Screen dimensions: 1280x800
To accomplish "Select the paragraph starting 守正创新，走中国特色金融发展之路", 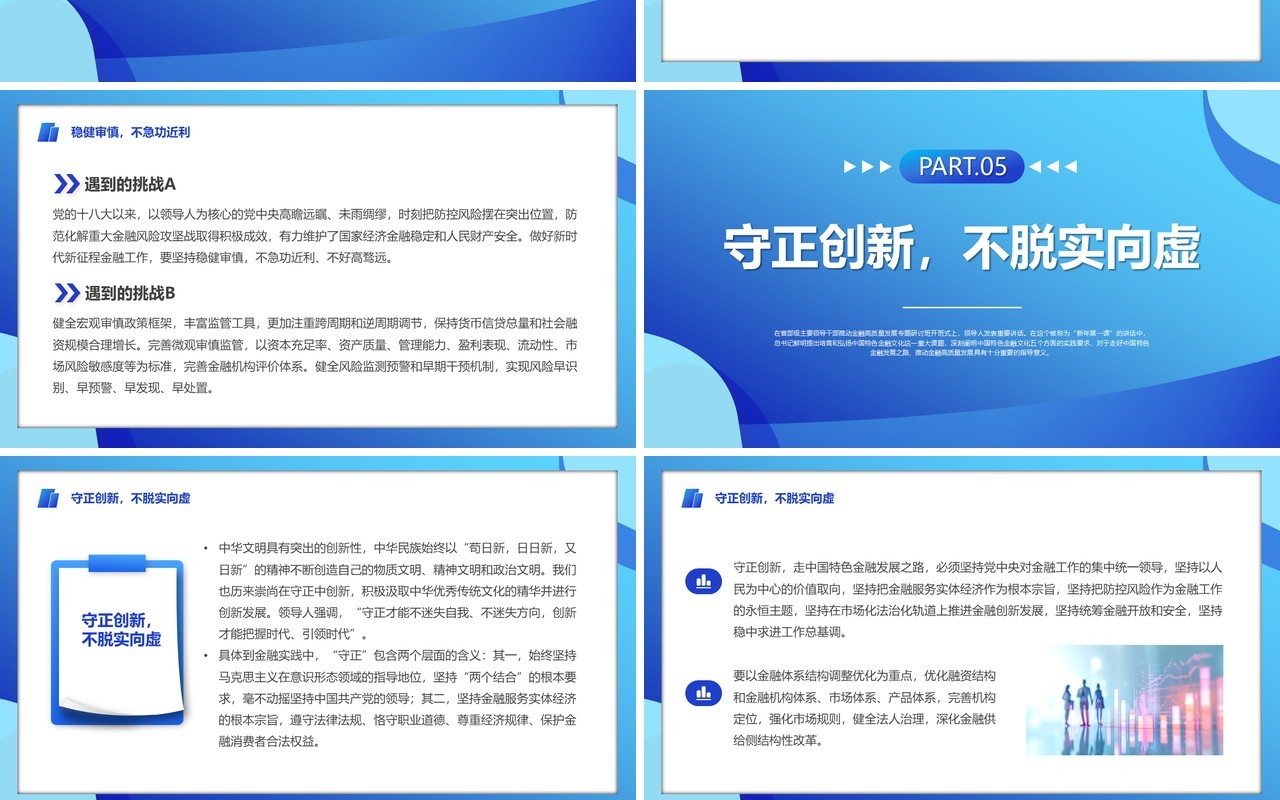I will pyautogui.click(x=978, y=599).
